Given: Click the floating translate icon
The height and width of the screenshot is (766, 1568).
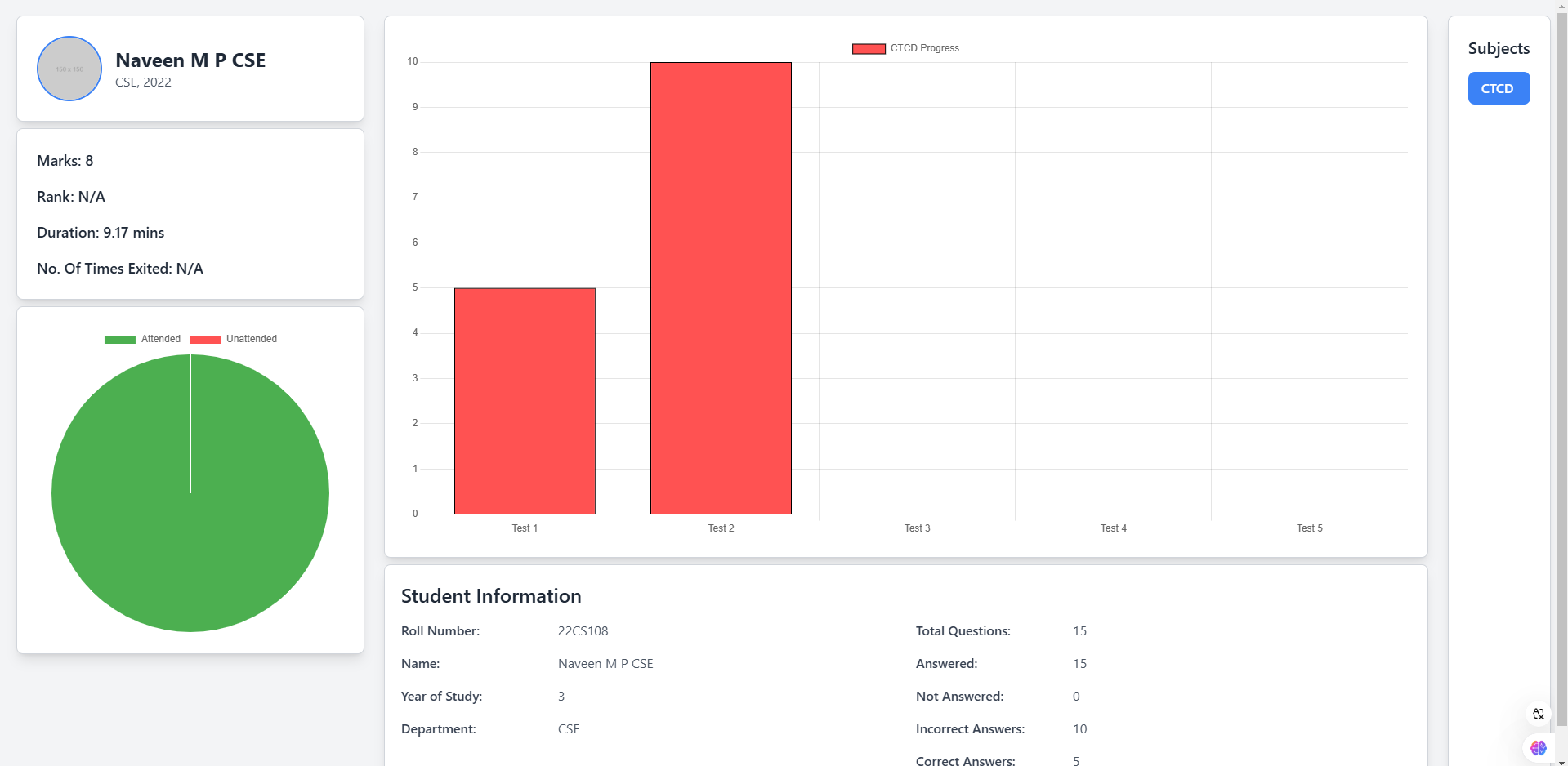Looking at the screenshot, I should (1539, 714).
